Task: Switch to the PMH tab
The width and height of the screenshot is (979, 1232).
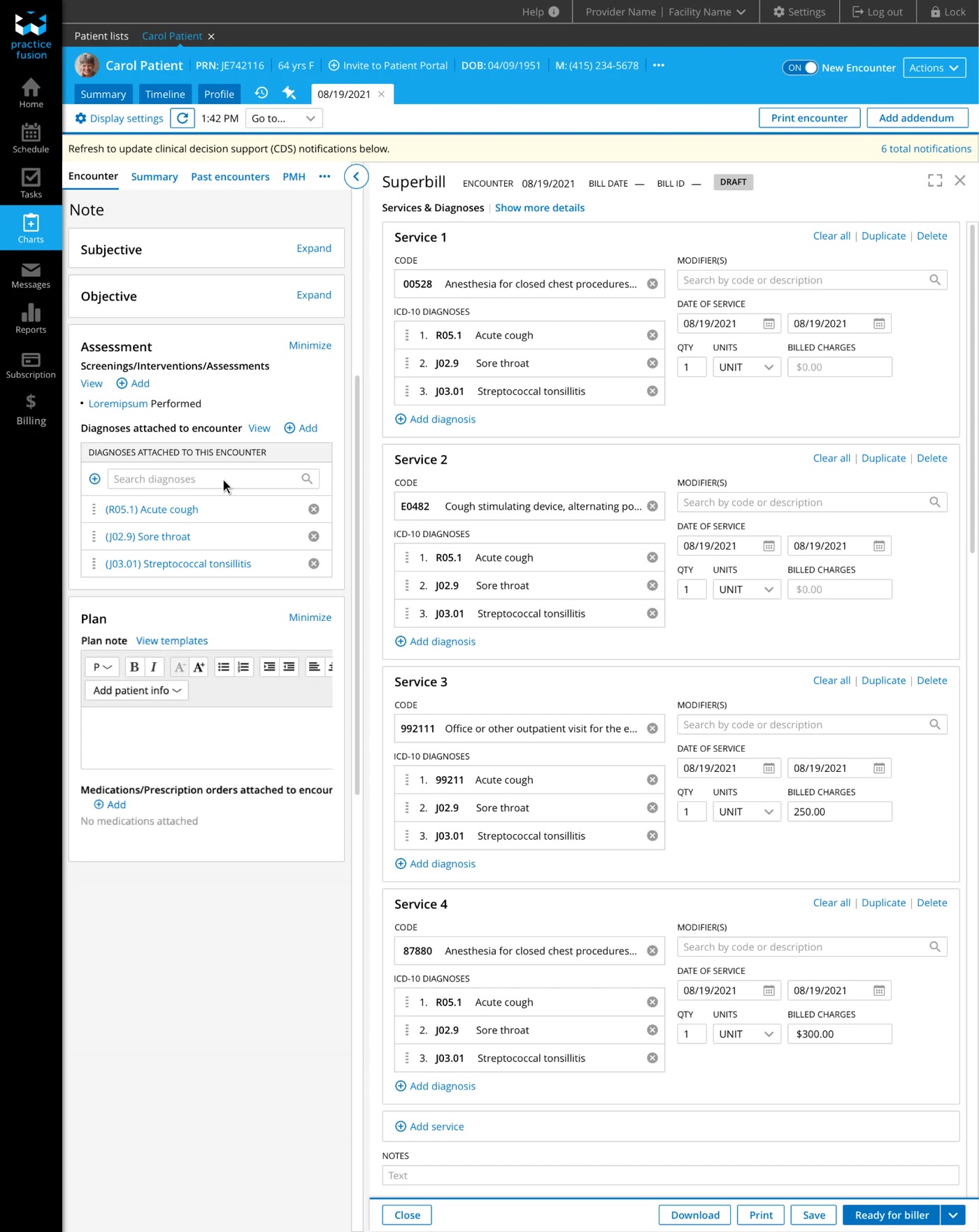Action: [x=294, y=177]
